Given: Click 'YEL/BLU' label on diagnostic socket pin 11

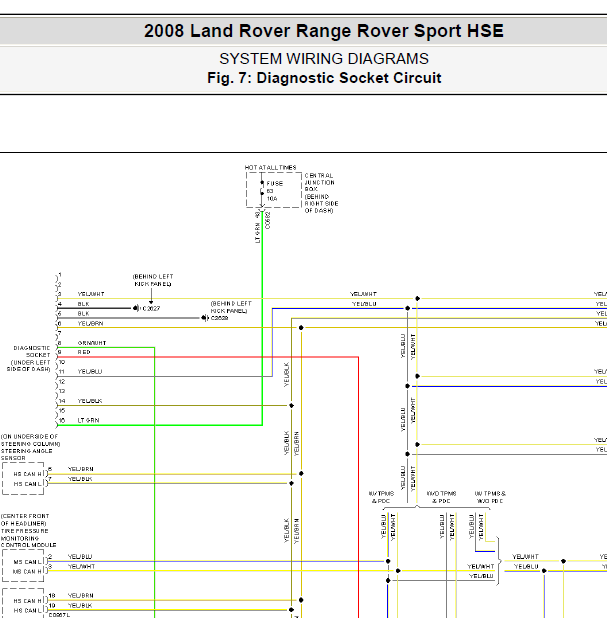Looking at the screenshot, I should pos(90,372).
